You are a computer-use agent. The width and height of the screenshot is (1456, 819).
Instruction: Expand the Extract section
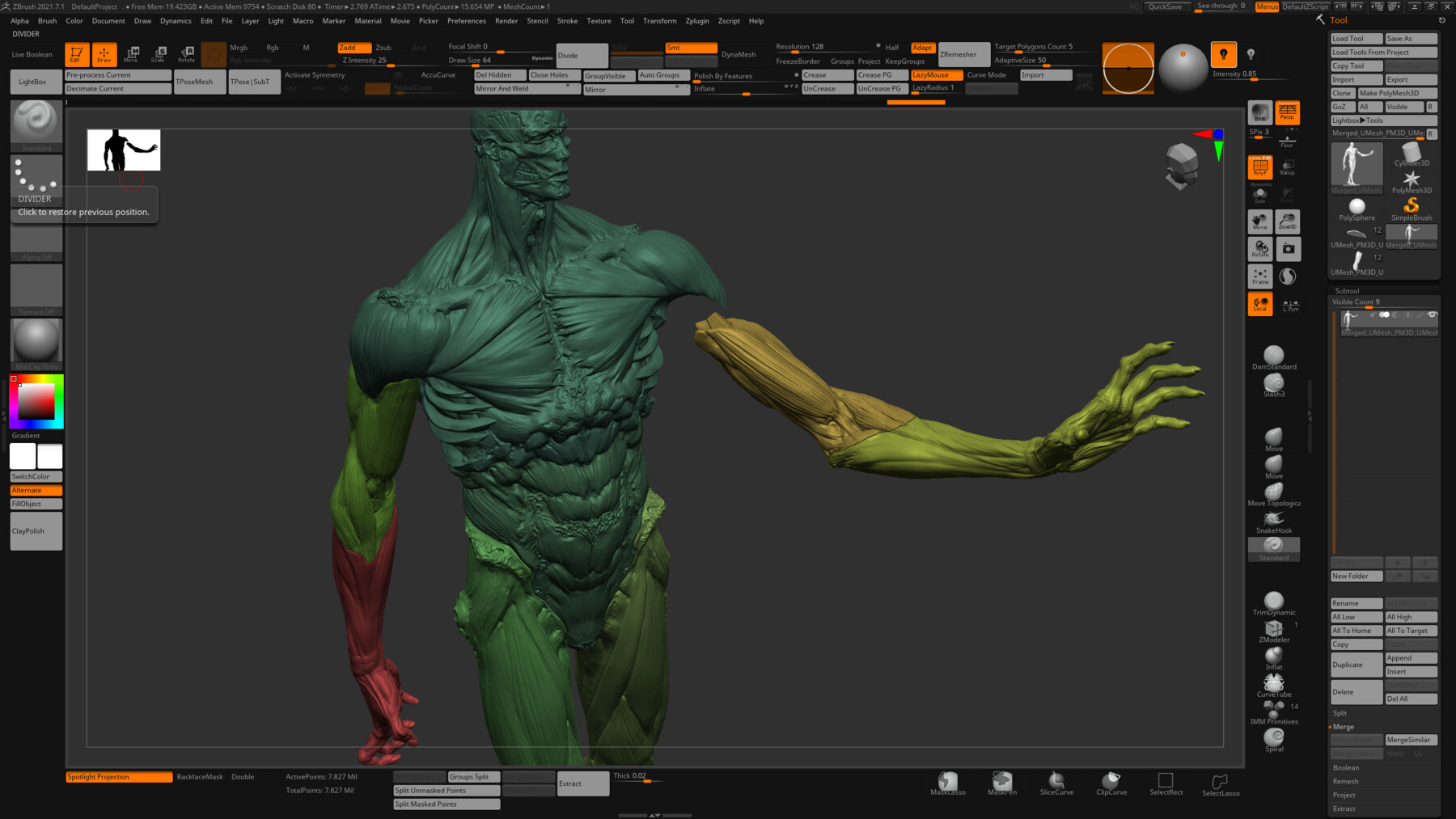(x=1344, y=808)
